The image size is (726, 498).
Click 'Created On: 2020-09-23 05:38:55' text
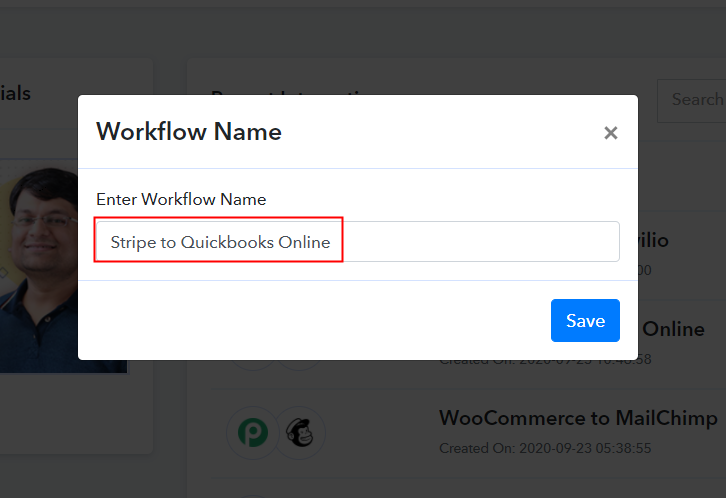click(x=545, y=448)
